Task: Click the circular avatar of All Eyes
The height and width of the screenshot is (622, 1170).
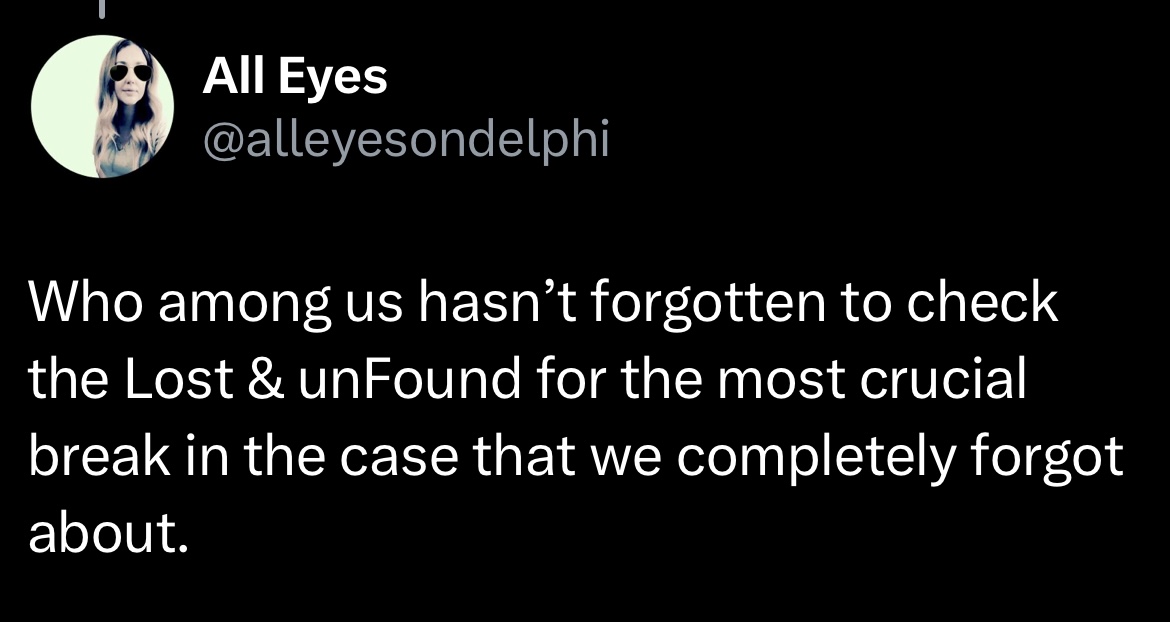Action: coord(105,105)
